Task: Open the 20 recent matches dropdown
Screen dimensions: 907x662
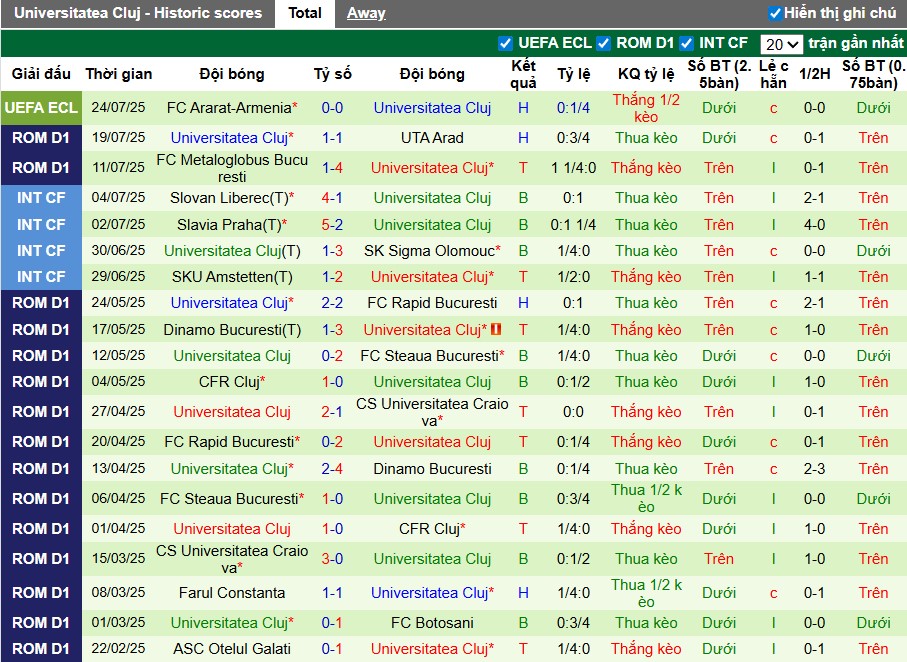Action: tap(781, 44)
